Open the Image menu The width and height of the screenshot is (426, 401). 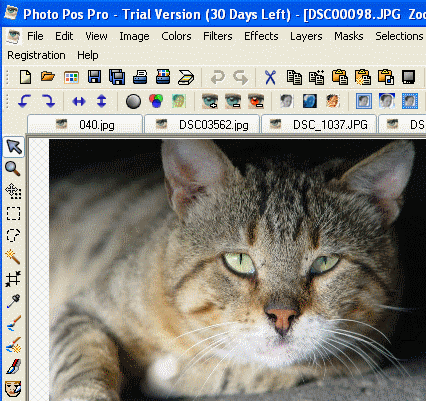point(134,36)
